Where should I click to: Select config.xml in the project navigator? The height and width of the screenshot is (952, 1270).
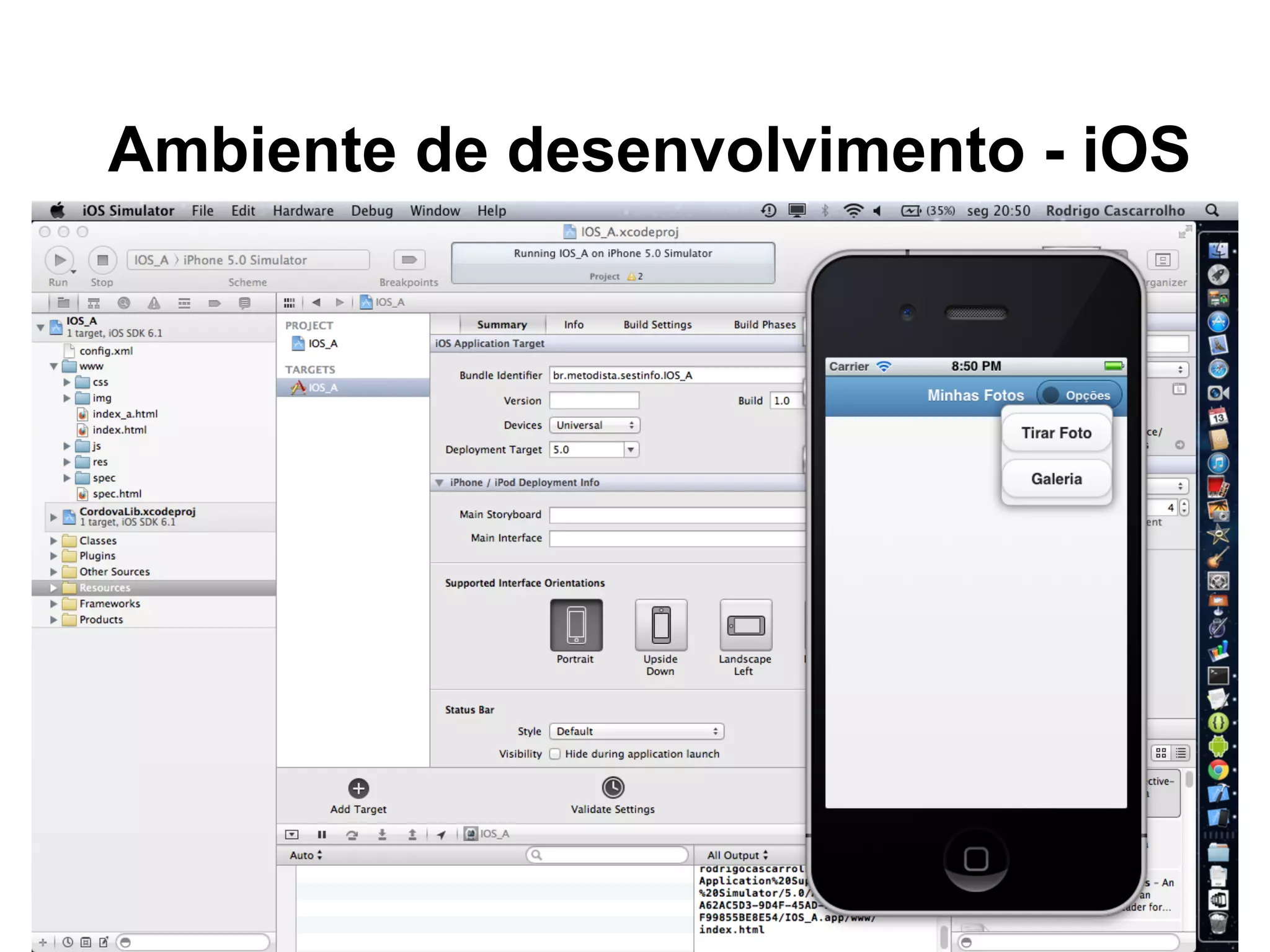(x=106, y=351)
